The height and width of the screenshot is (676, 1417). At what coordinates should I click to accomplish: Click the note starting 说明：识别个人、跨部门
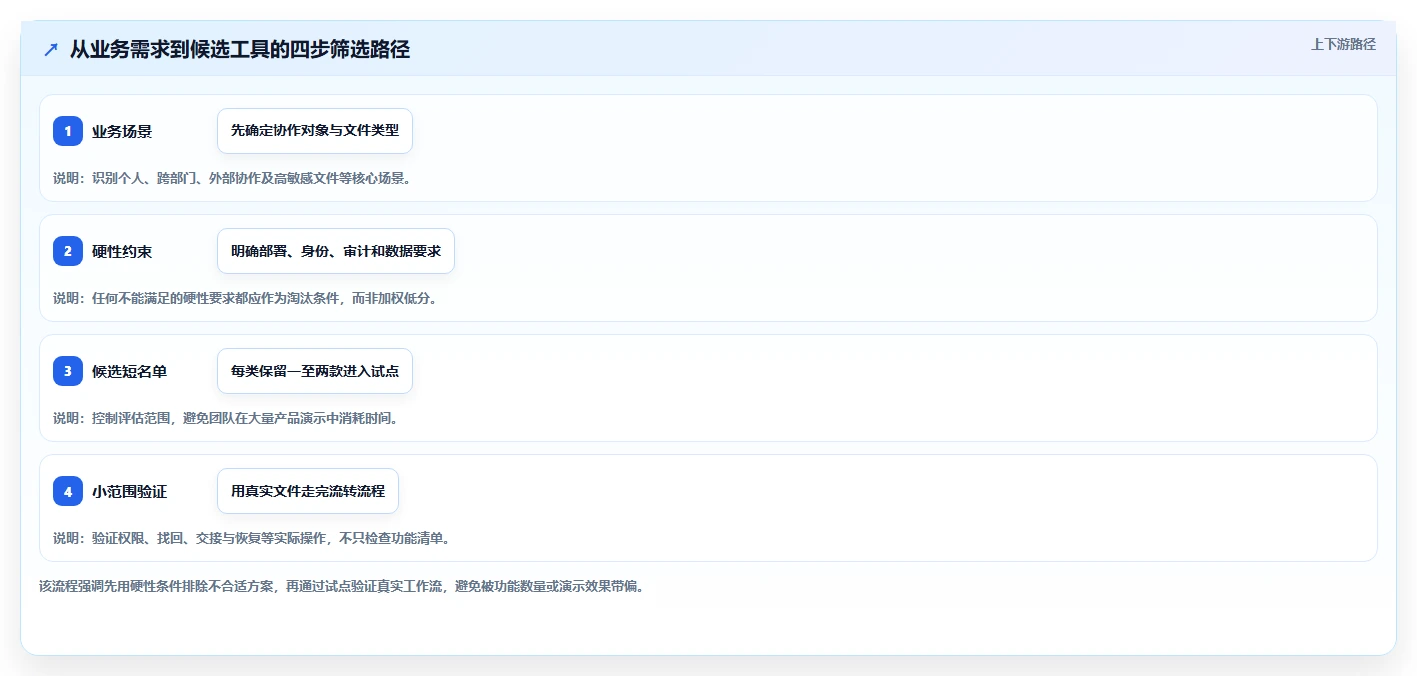(x=232, y=178)
